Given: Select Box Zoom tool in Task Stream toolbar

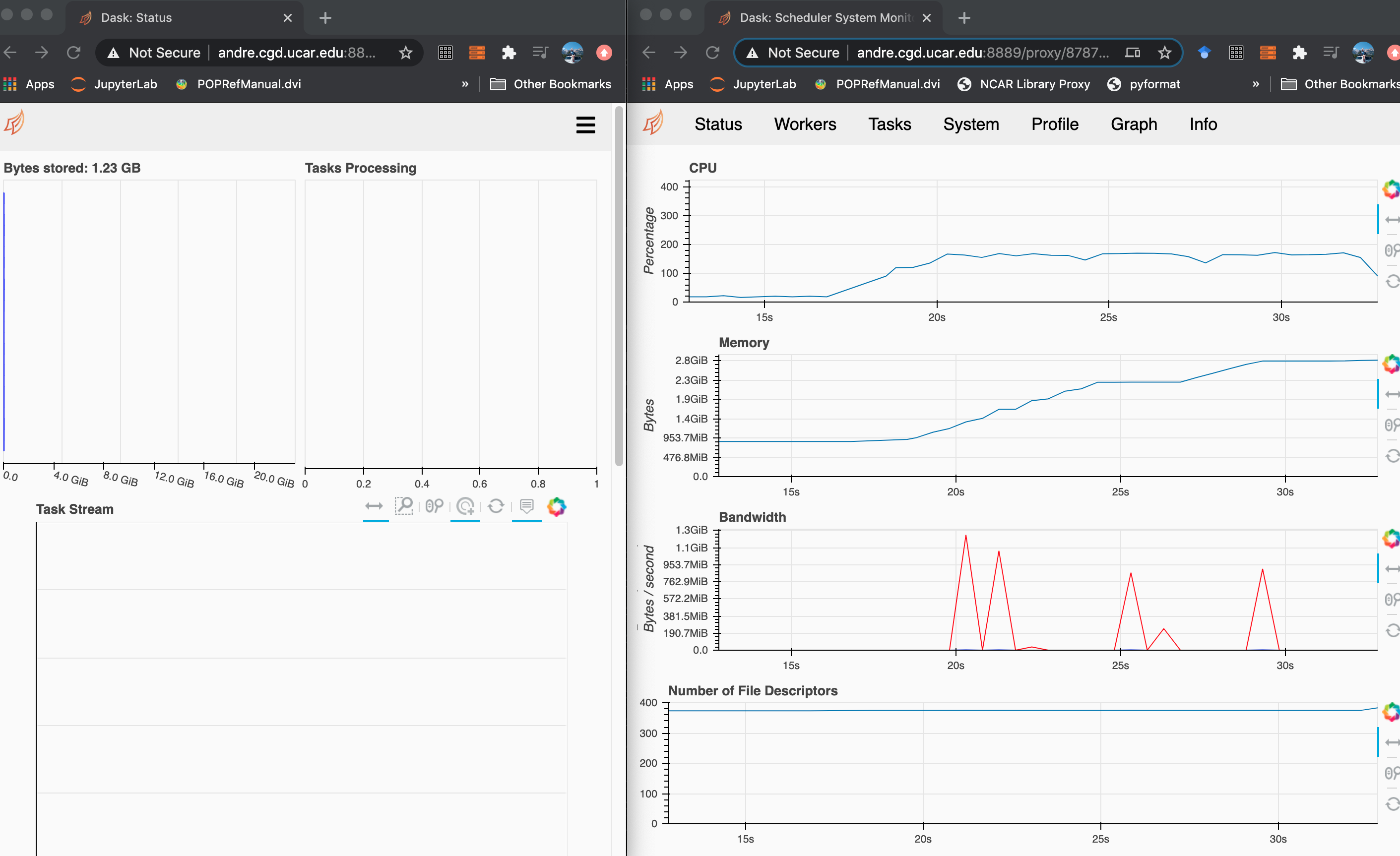Looking at the screenshot, I should click(404, 506).
